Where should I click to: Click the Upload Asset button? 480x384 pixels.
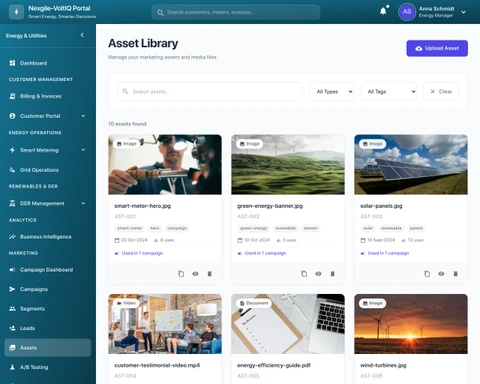tap(437, 48)
